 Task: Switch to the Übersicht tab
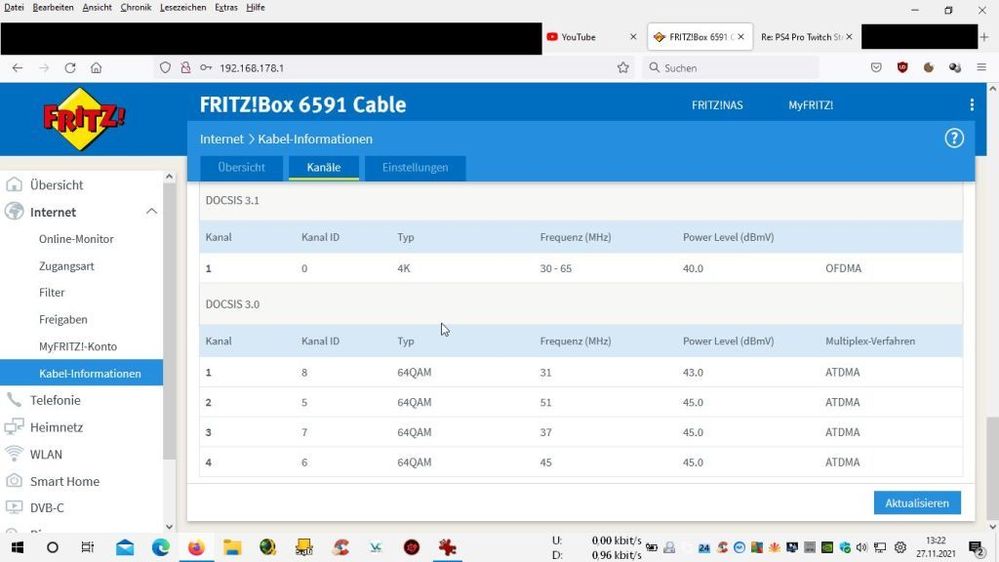(241, 168)
